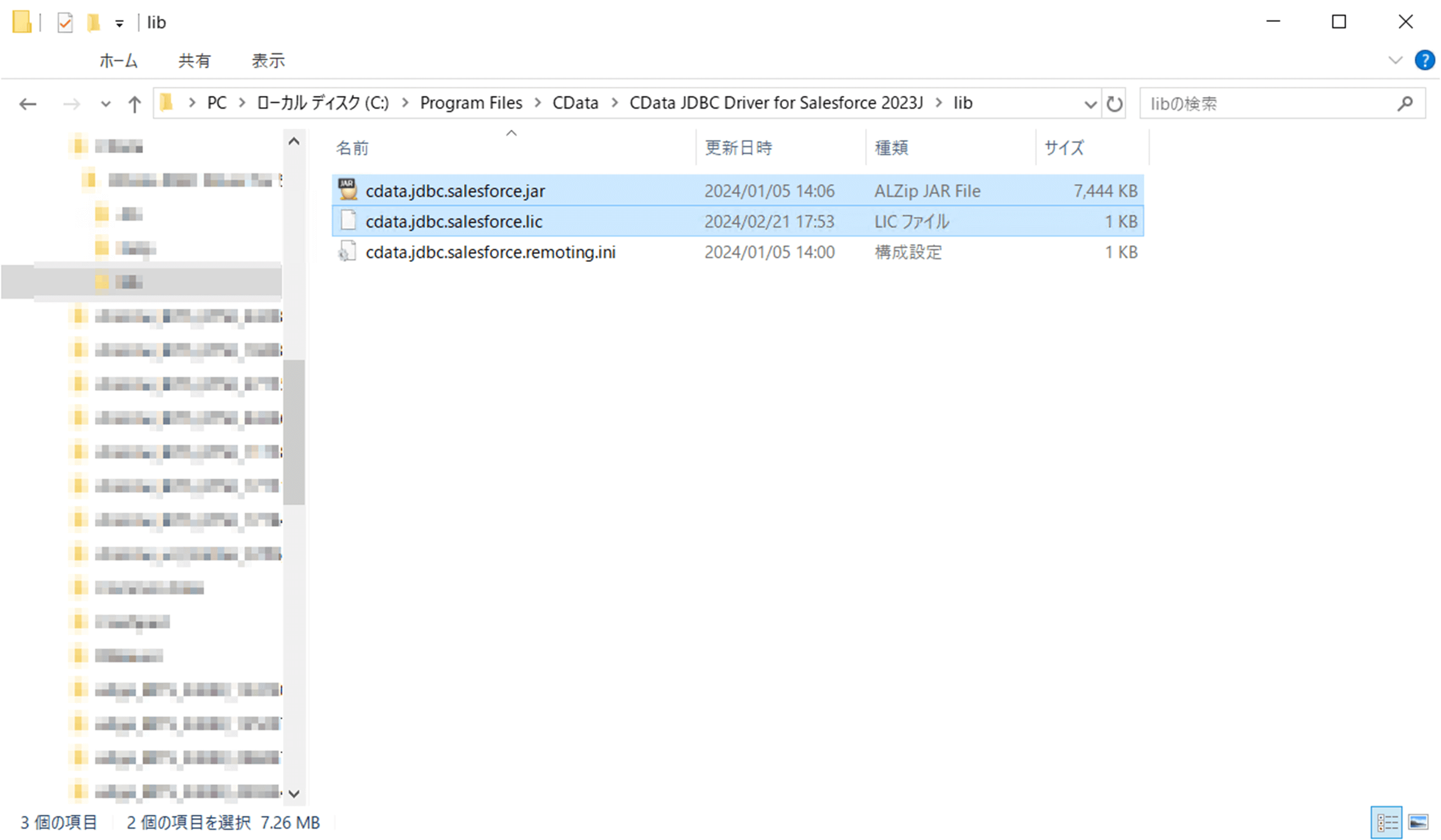This screenshot has height=840, width=1441.
Task: Click the new folder icon in title bar
Action: 93,23
